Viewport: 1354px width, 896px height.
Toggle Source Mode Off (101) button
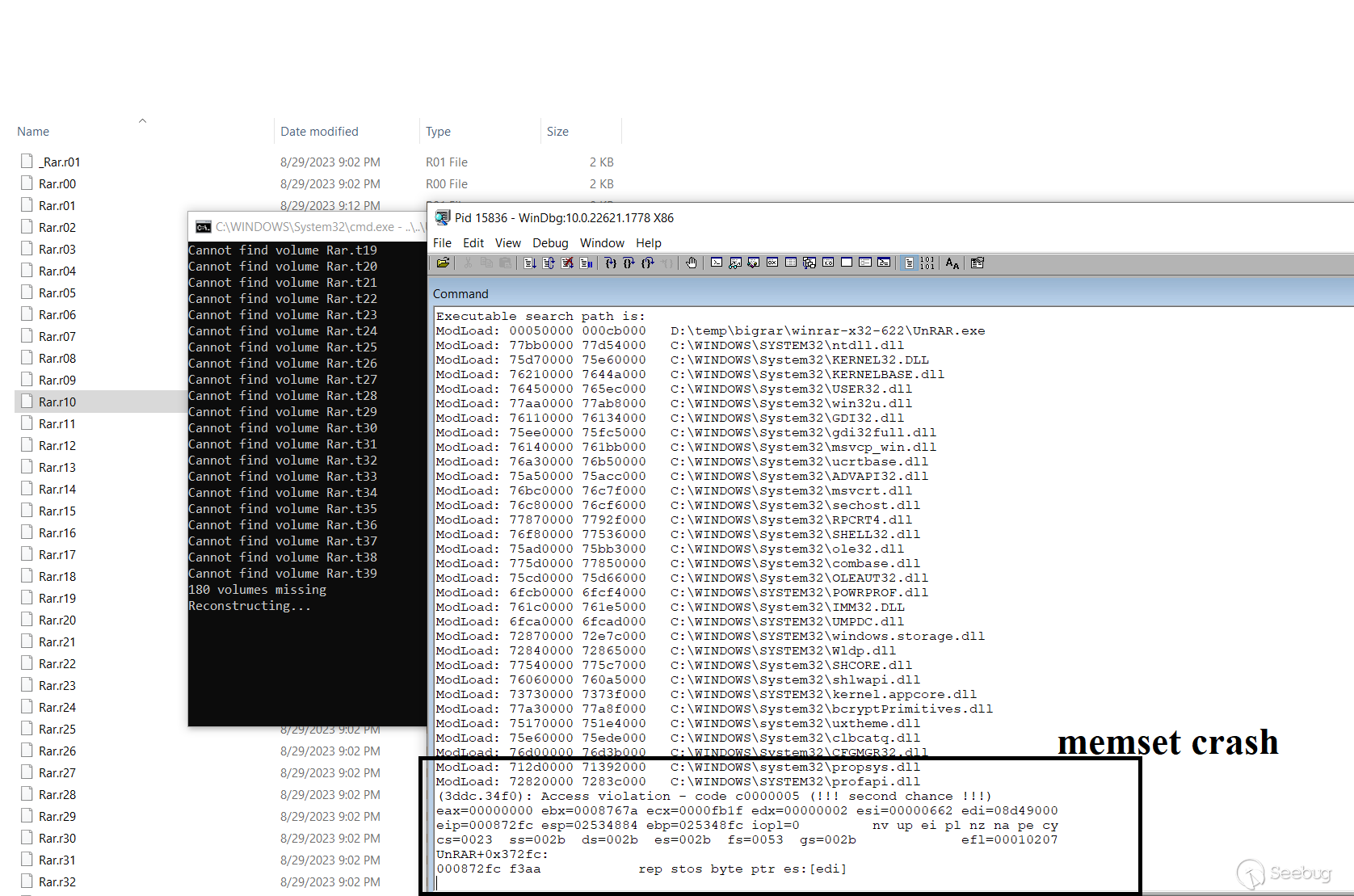point(927,263)
